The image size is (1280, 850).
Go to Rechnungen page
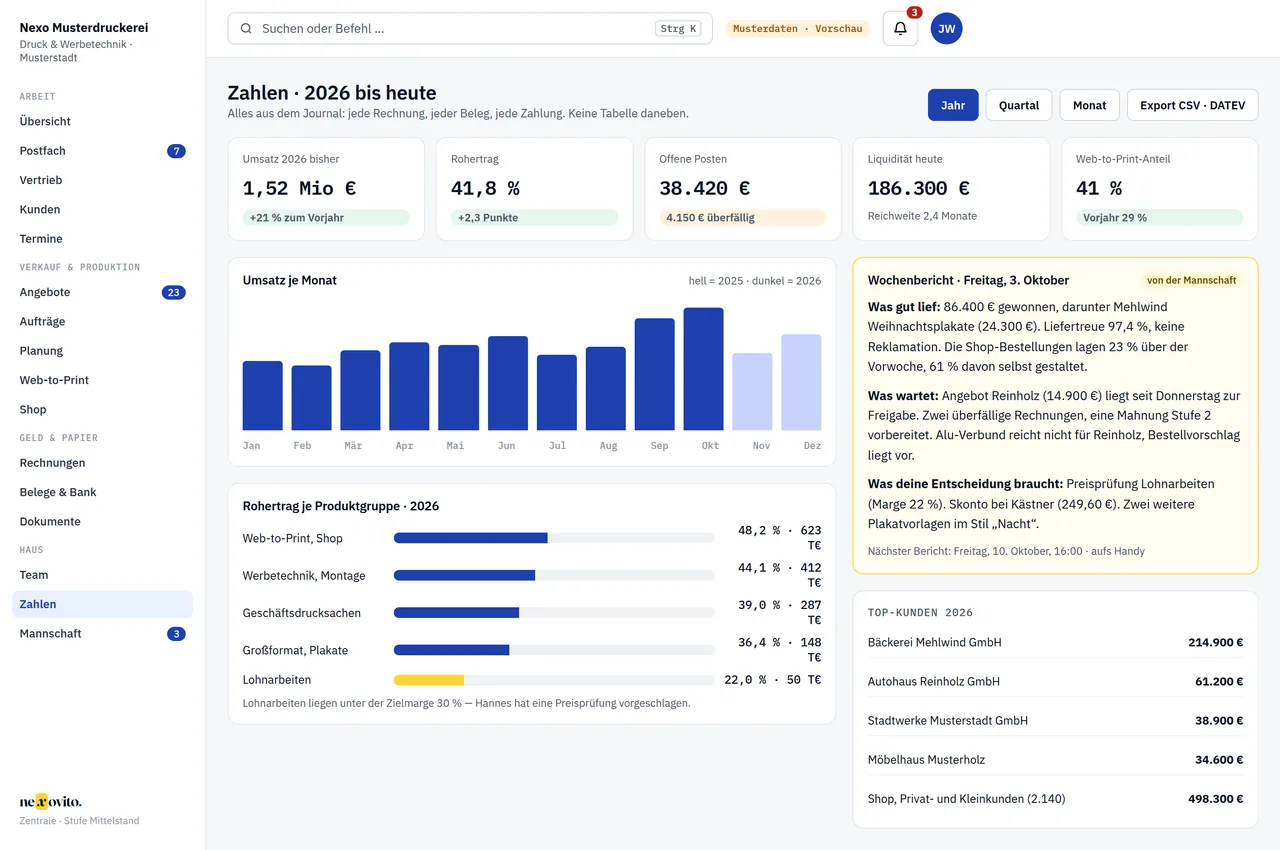102,463
